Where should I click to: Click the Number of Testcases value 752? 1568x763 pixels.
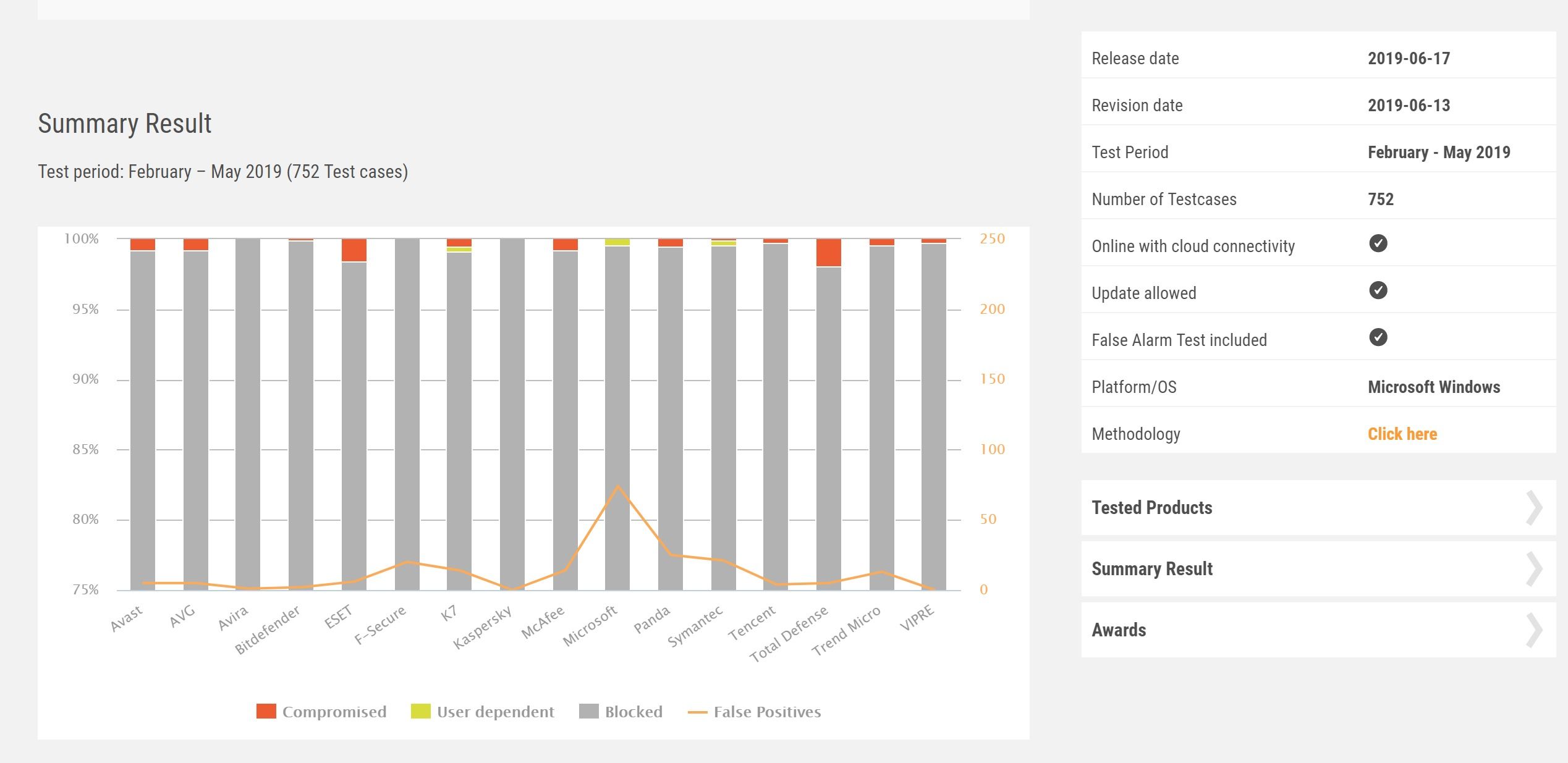[1381, 199]
